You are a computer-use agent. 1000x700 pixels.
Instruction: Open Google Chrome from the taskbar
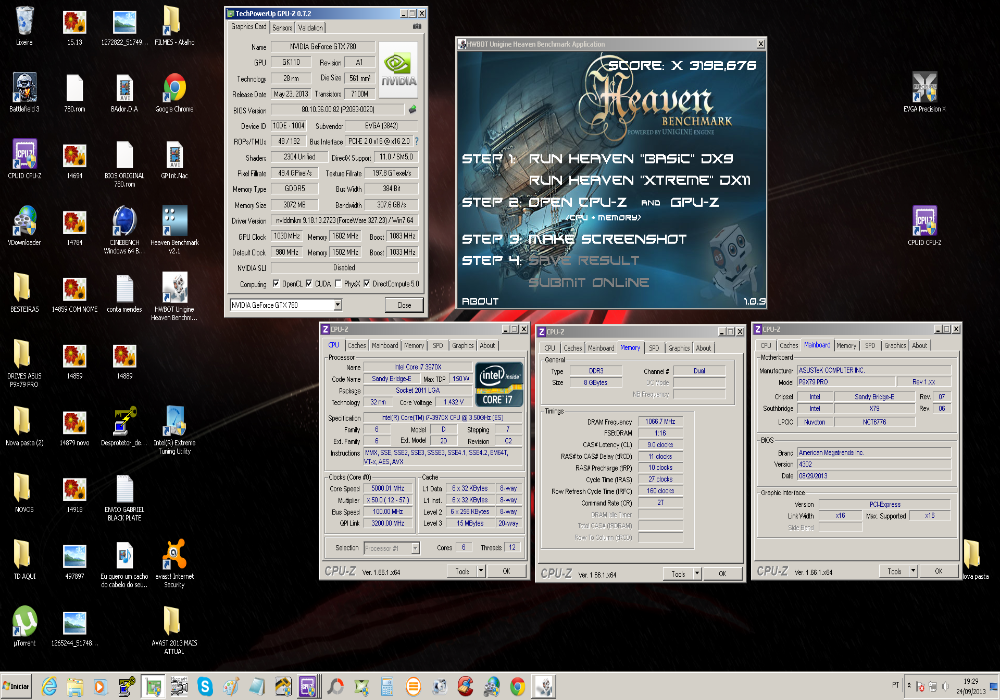point(517,686)
